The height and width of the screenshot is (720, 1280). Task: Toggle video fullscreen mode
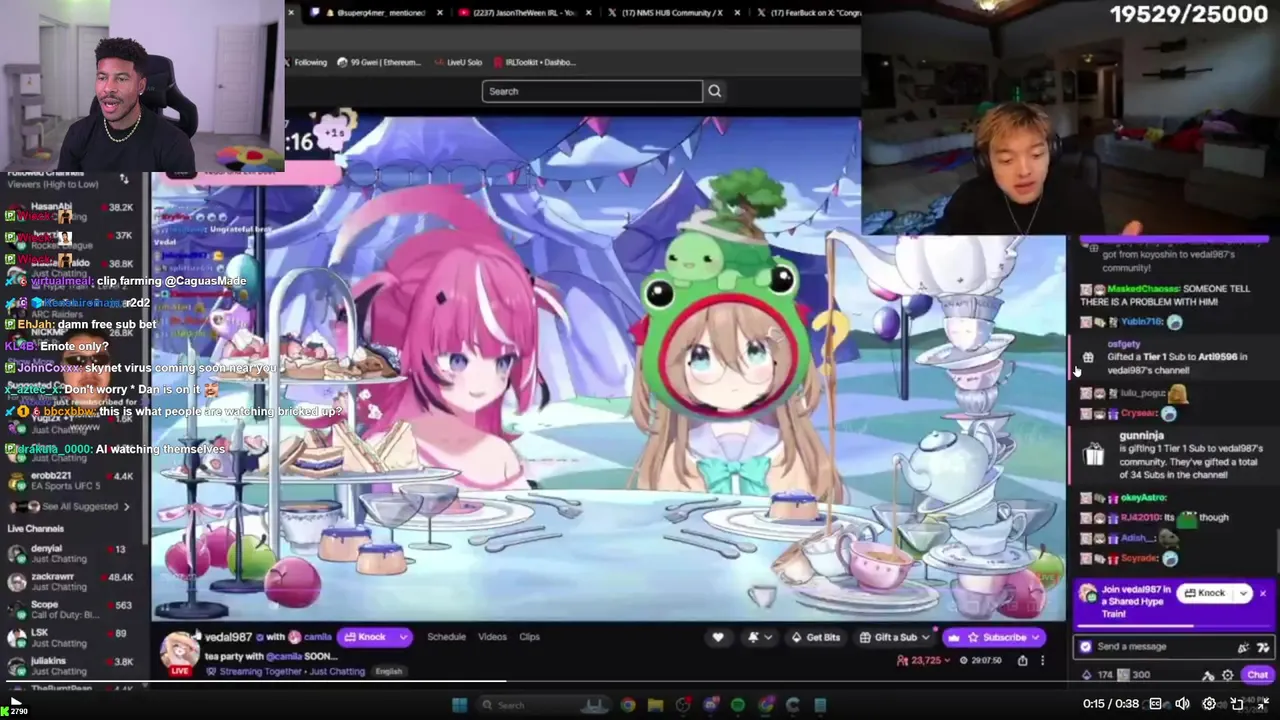pos(1263,704)
